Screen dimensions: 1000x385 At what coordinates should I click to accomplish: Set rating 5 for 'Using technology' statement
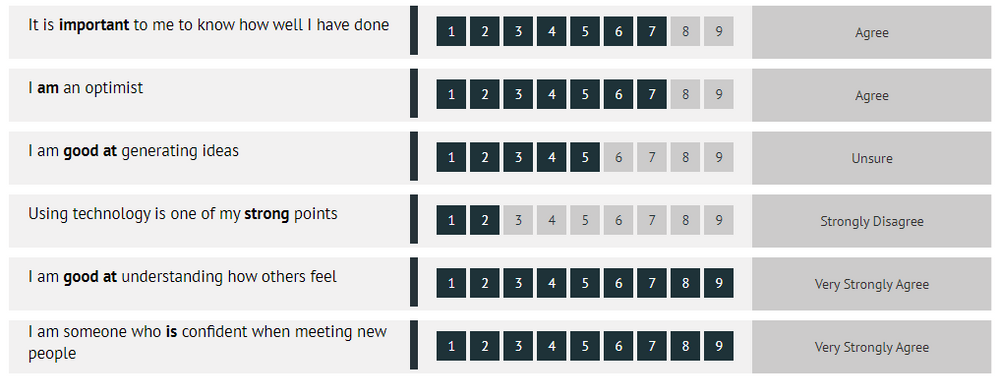coord(585,220)
